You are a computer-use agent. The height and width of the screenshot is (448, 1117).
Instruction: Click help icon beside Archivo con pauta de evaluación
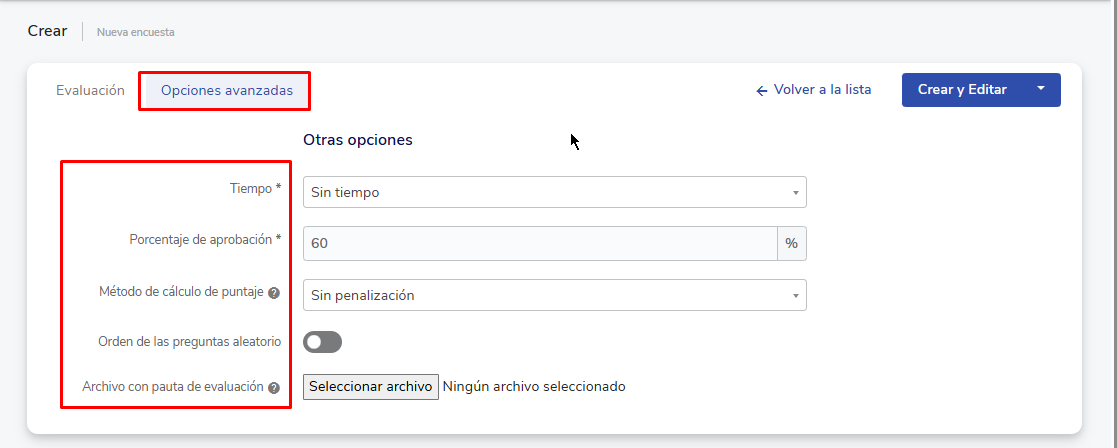[274, 387]
